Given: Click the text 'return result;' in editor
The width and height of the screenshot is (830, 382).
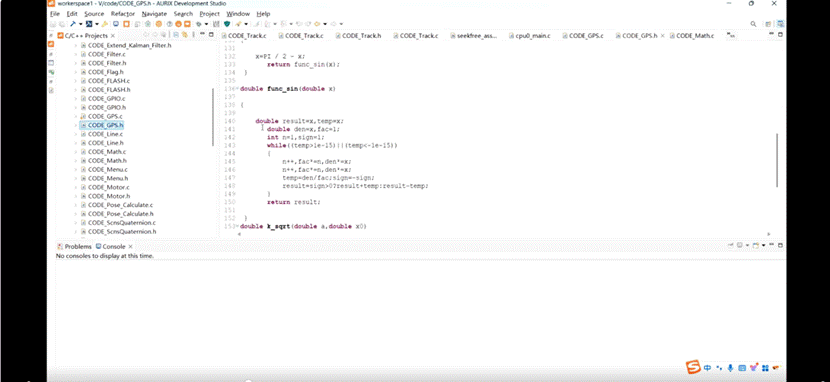Looking at the screenshot, I should tap(294, 202).
